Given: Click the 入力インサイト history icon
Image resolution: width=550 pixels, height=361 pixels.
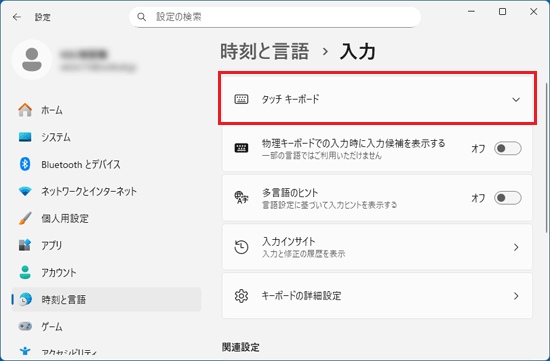Looking at the screenshot, I should click(x=241, y=247).
